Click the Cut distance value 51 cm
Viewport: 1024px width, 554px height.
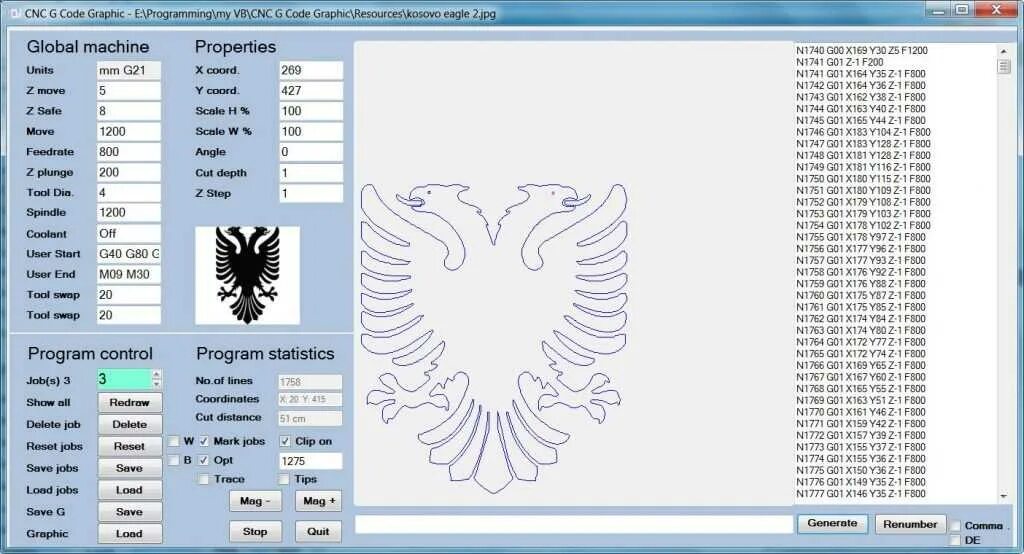310,419
